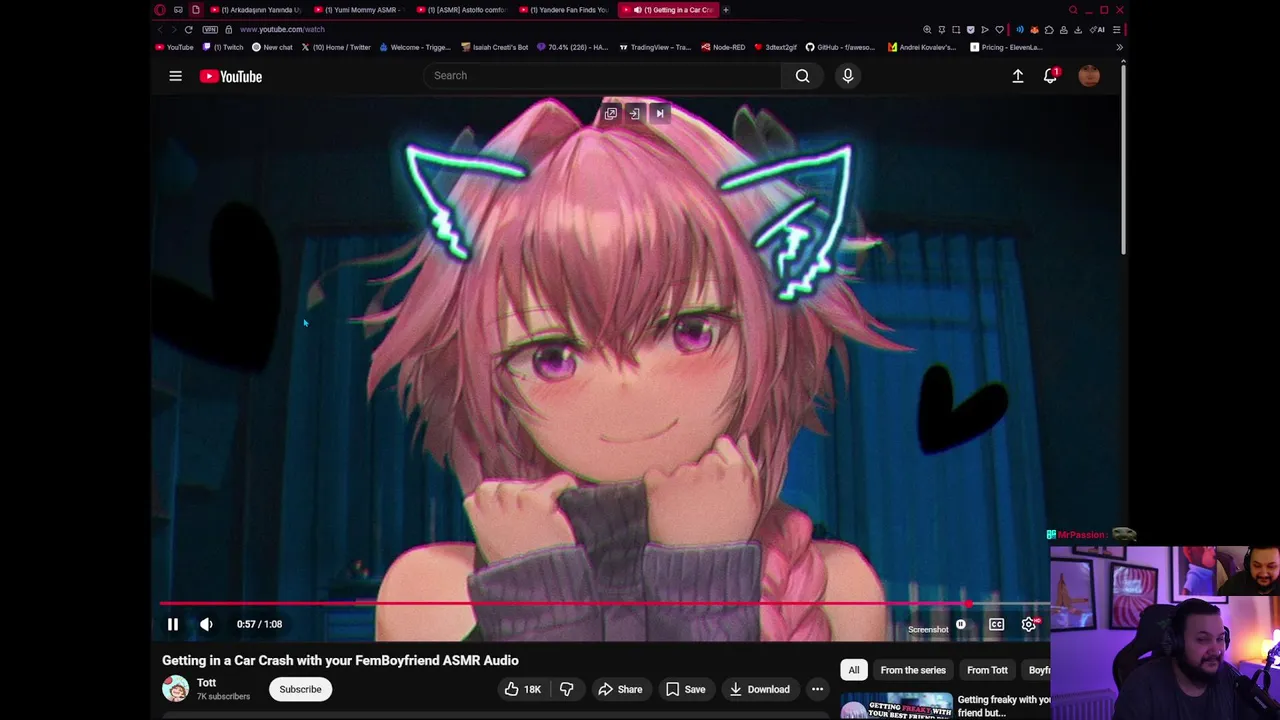
Task: Reload the page
Action: click(188, 29)
